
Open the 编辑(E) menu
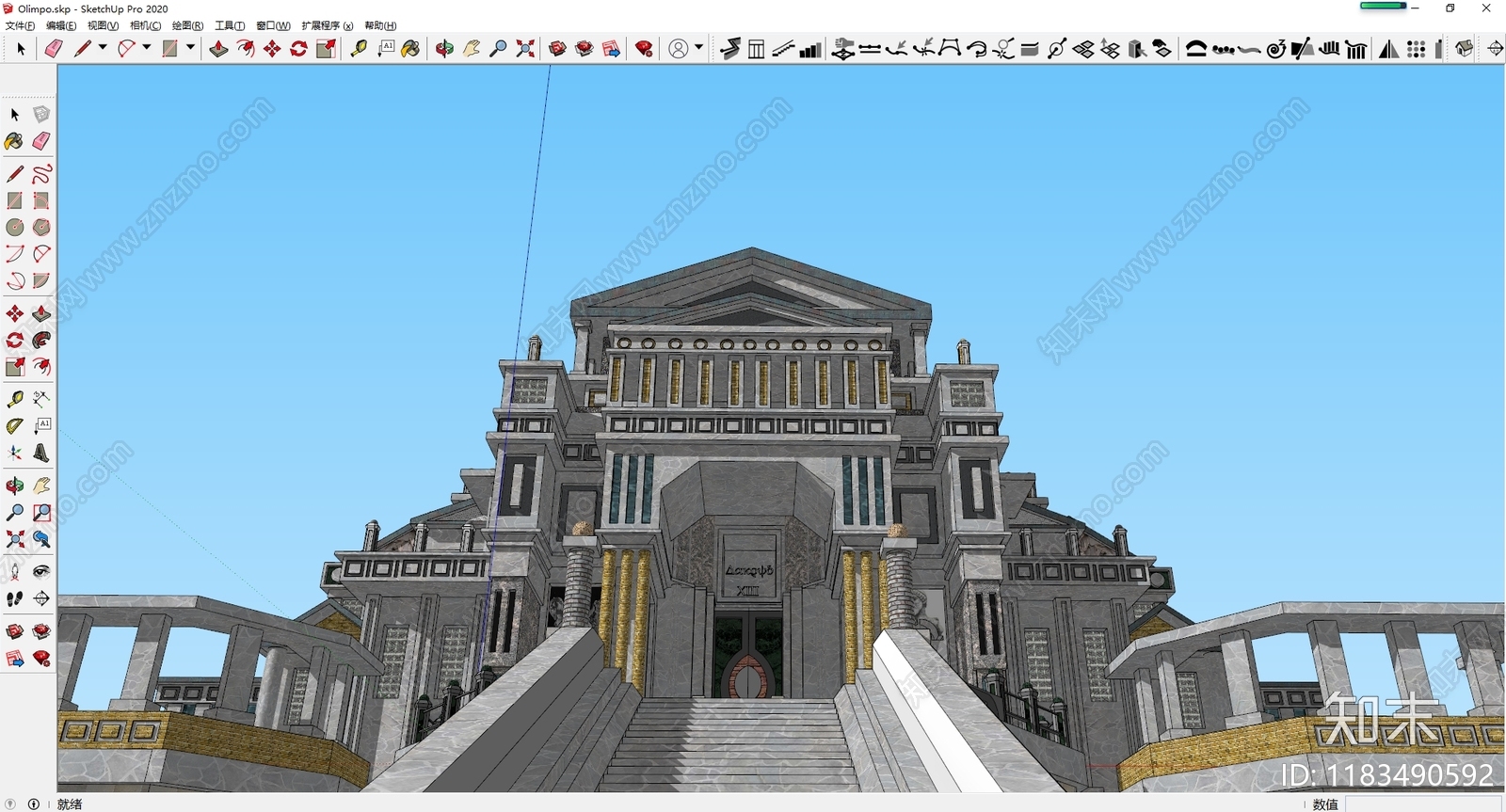[x=61, y=25]
